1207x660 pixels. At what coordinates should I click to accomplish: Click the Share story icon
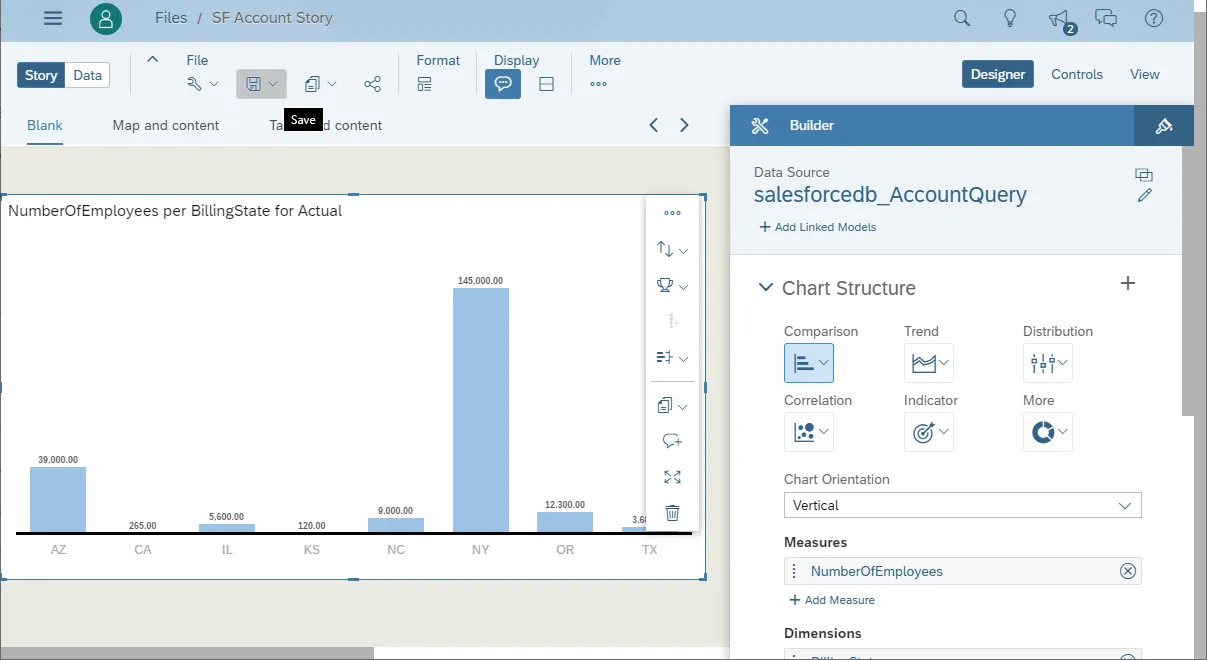coord(372,84)
